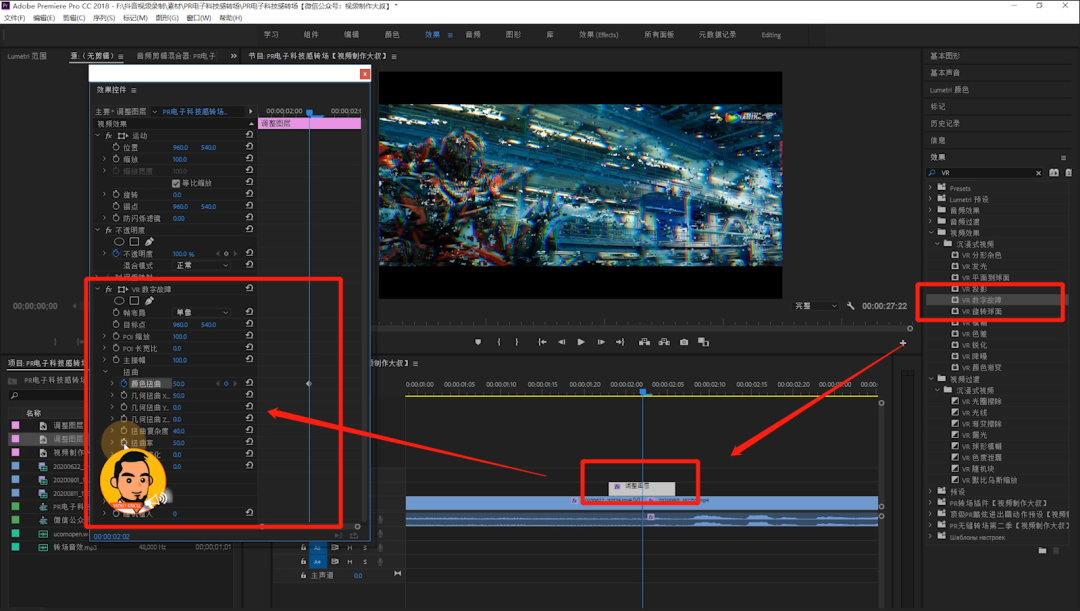Expand the Presets folder
This screenshot has width=1080, height=611.
931,188
